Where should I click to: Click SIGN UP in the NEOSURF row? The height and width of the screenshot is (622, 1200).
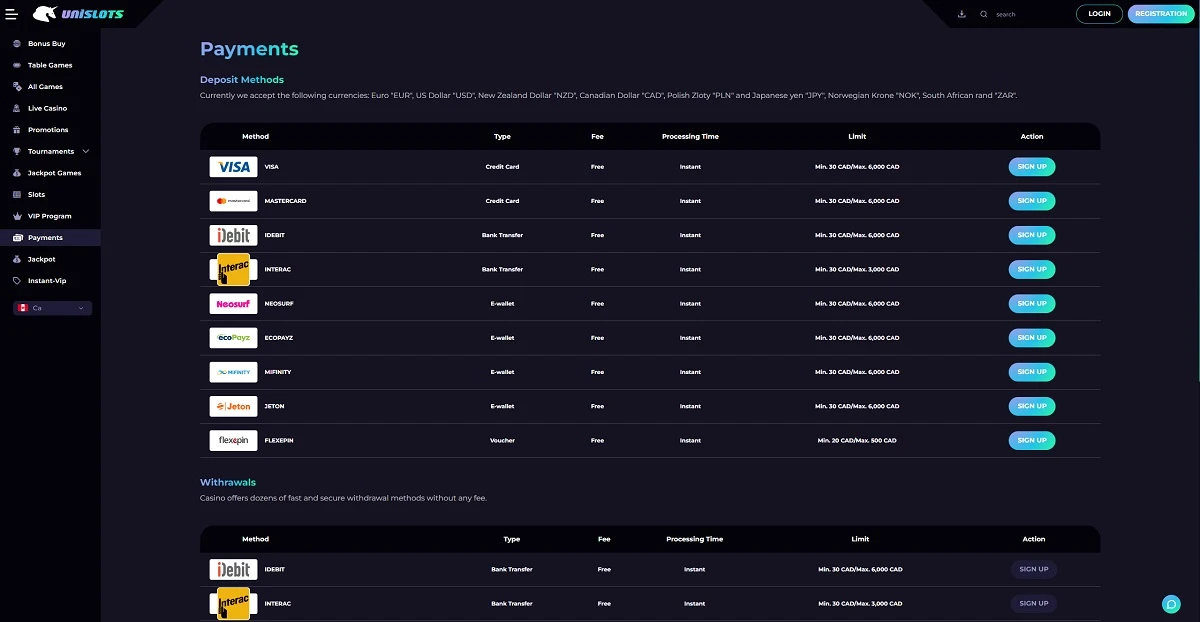coord(1032,303)
